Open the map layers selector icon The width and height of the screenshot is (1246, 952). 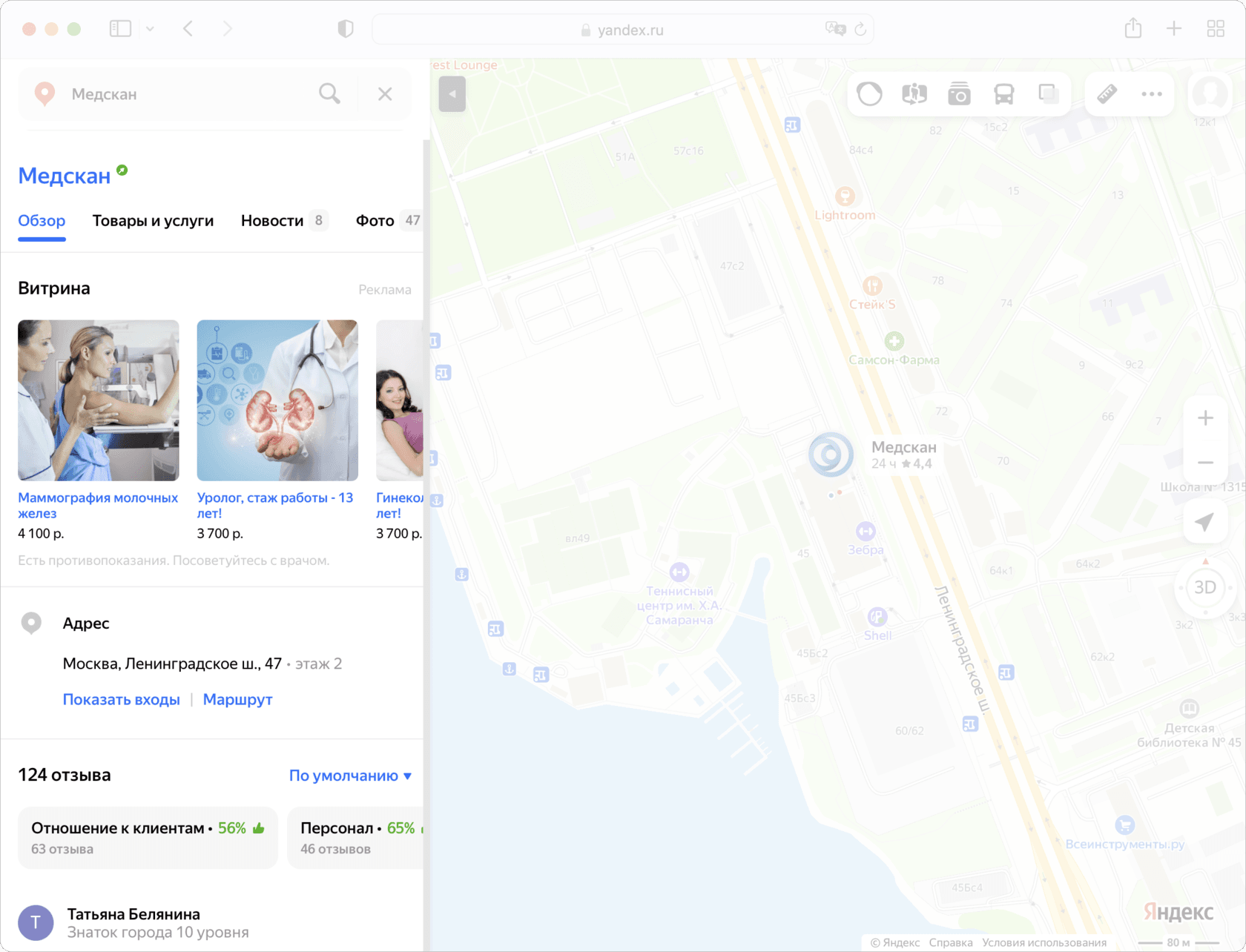pyautogui.click(x=1048, y=94)
